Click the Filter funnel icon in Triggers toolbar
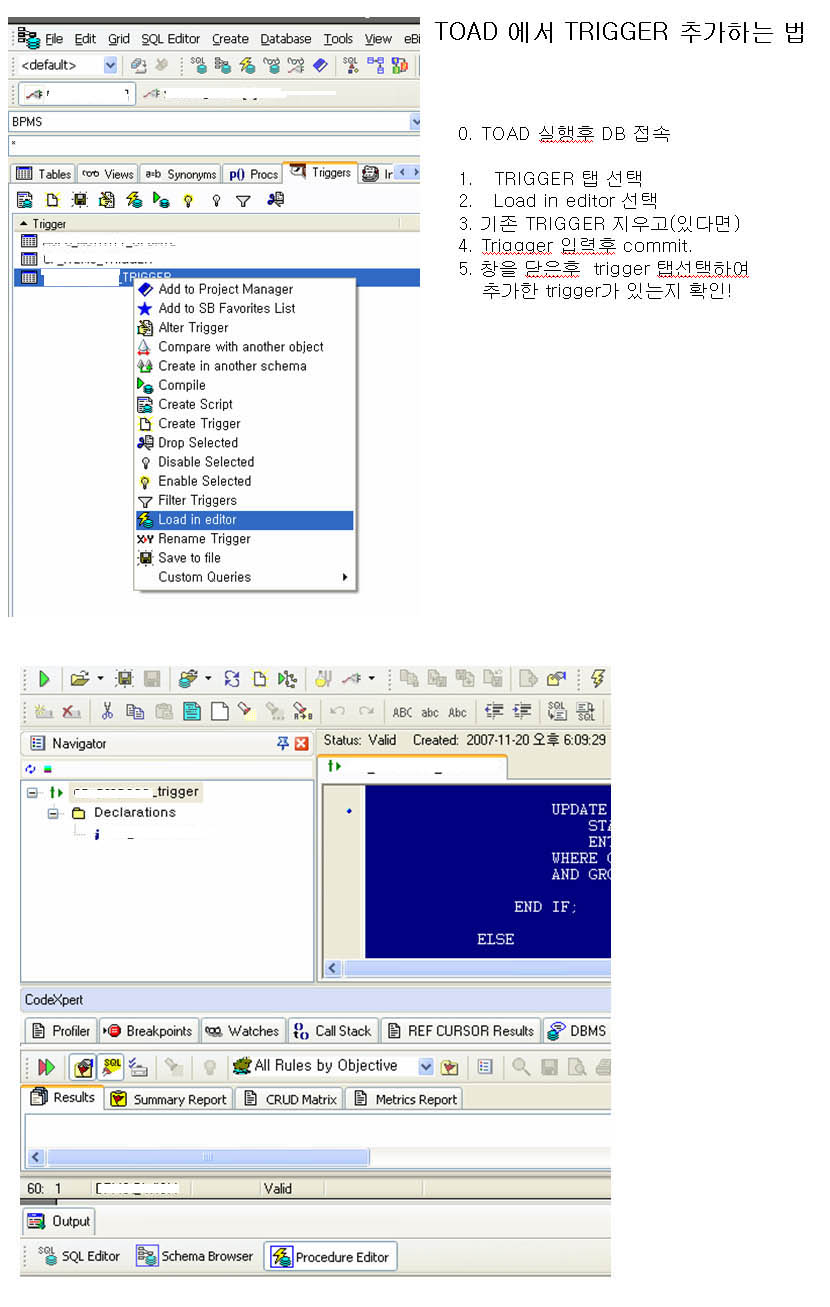The height and width of the screenshot is (1307, 830). [x=243, y=200]
